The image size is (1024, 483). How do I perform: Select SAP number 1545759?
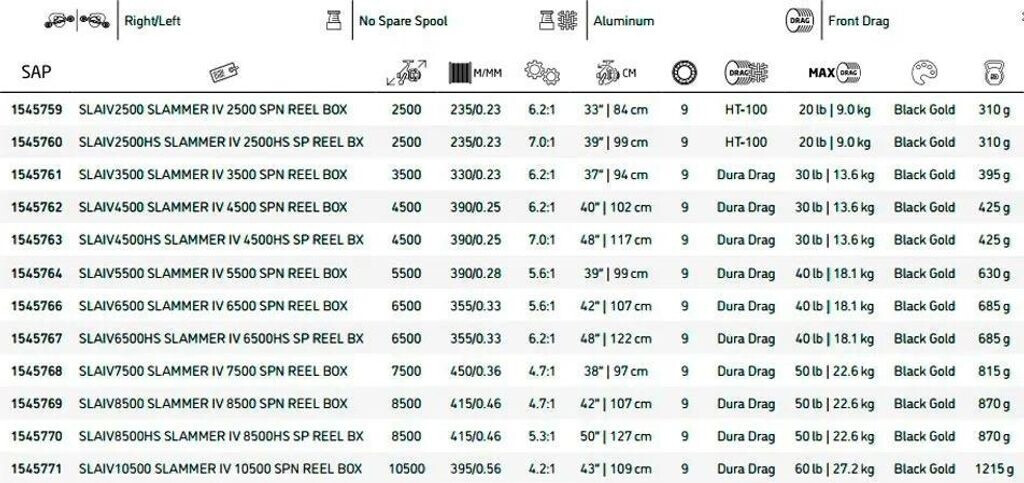pyautogui.click(x=36, y=110)
